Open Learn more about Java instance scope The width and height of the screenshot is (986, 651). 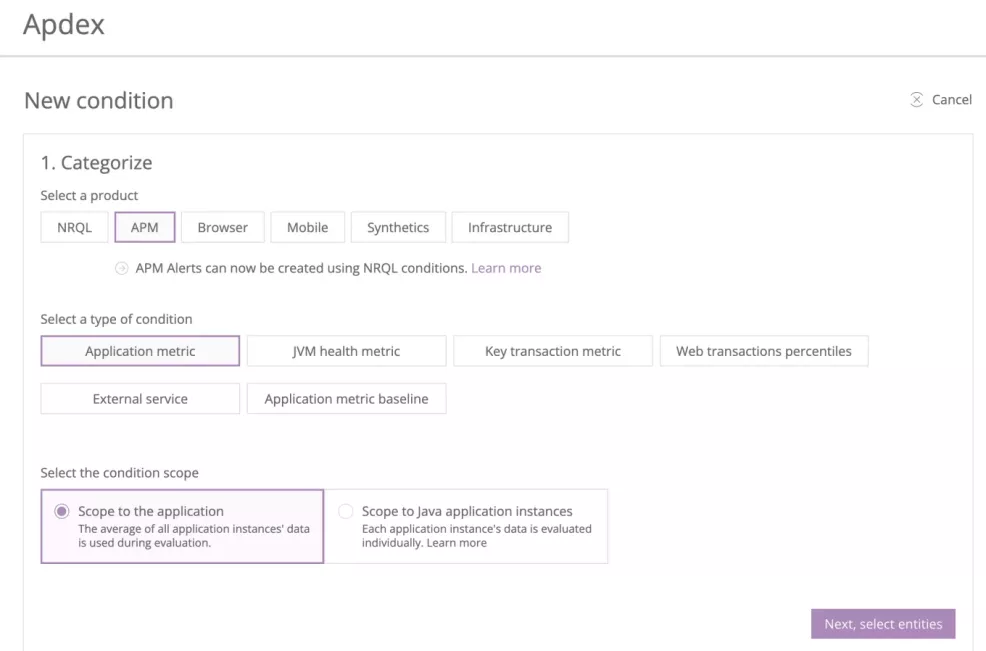[x=457, y=543]
